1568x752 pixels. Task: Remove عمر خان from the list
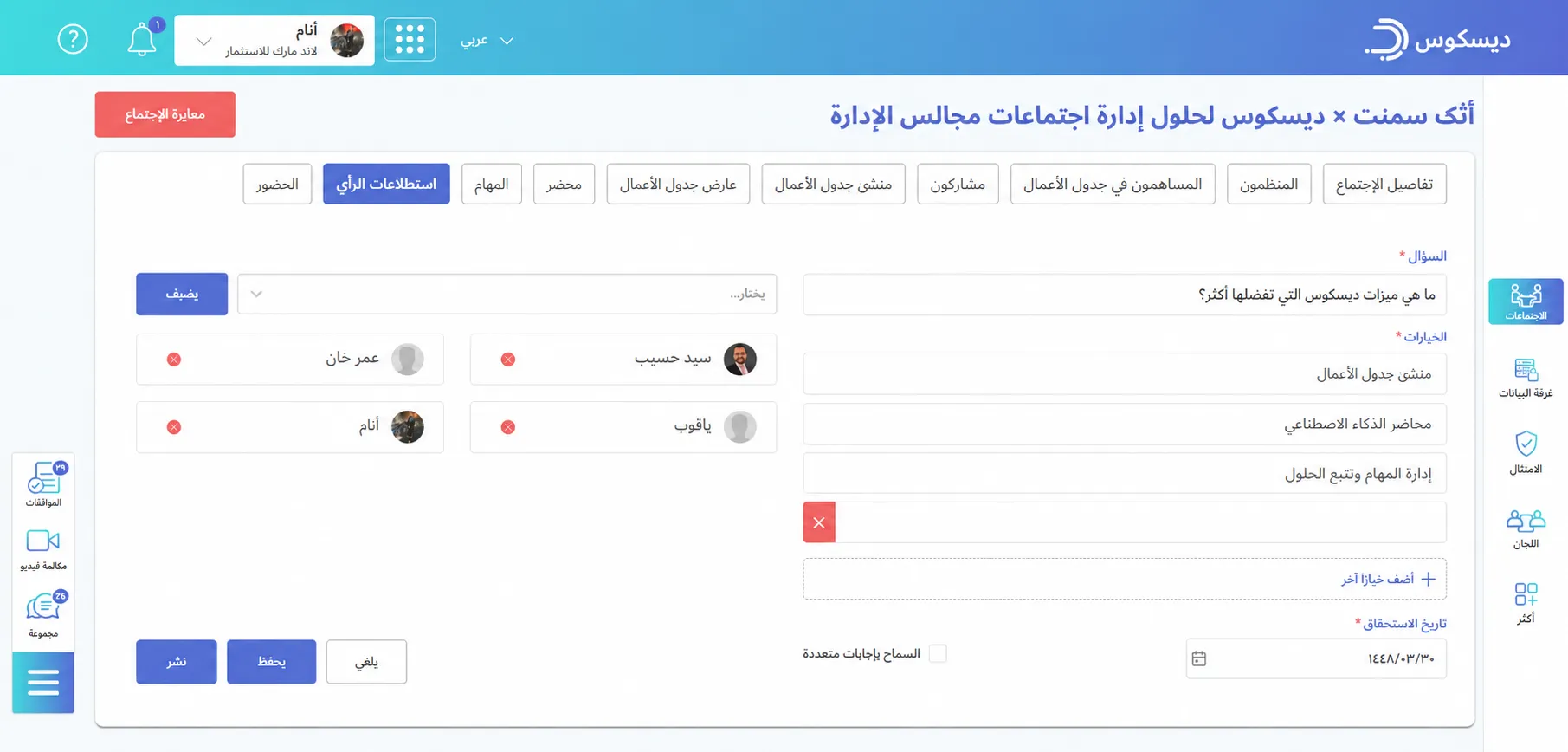pos(174,360)
